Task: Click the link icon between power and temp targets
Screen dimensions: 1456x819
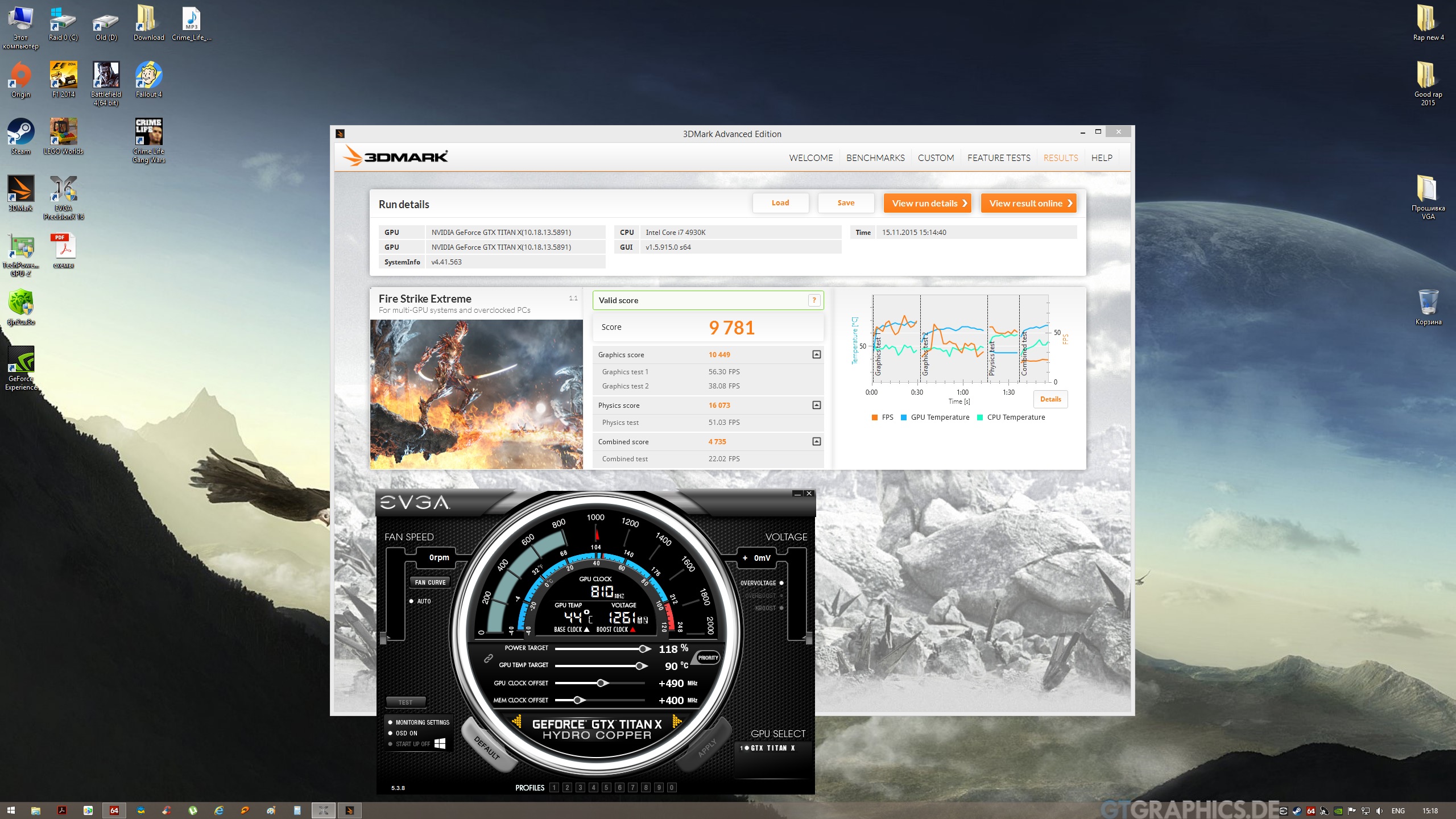Action: 488,658
